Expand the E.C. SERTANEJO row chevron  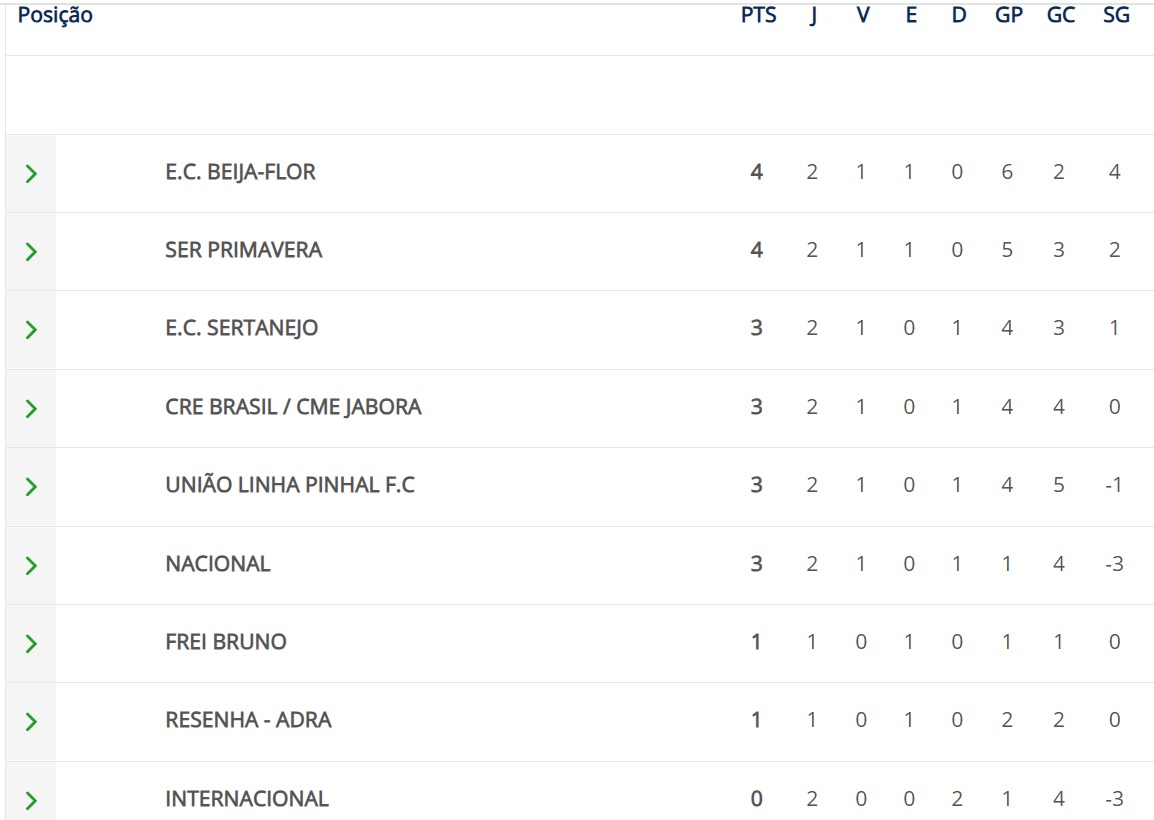click(31, 330)
